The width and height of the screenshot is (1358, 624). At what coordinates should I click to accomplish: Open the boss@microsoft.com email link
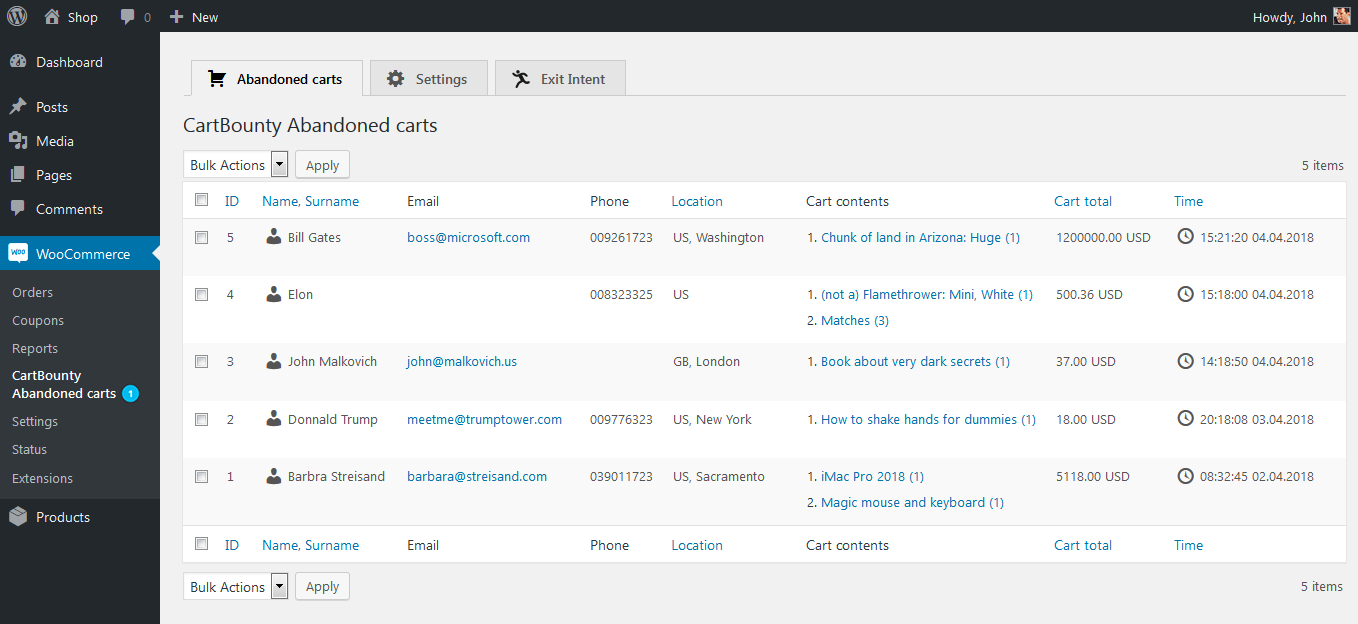click(468, 238)
